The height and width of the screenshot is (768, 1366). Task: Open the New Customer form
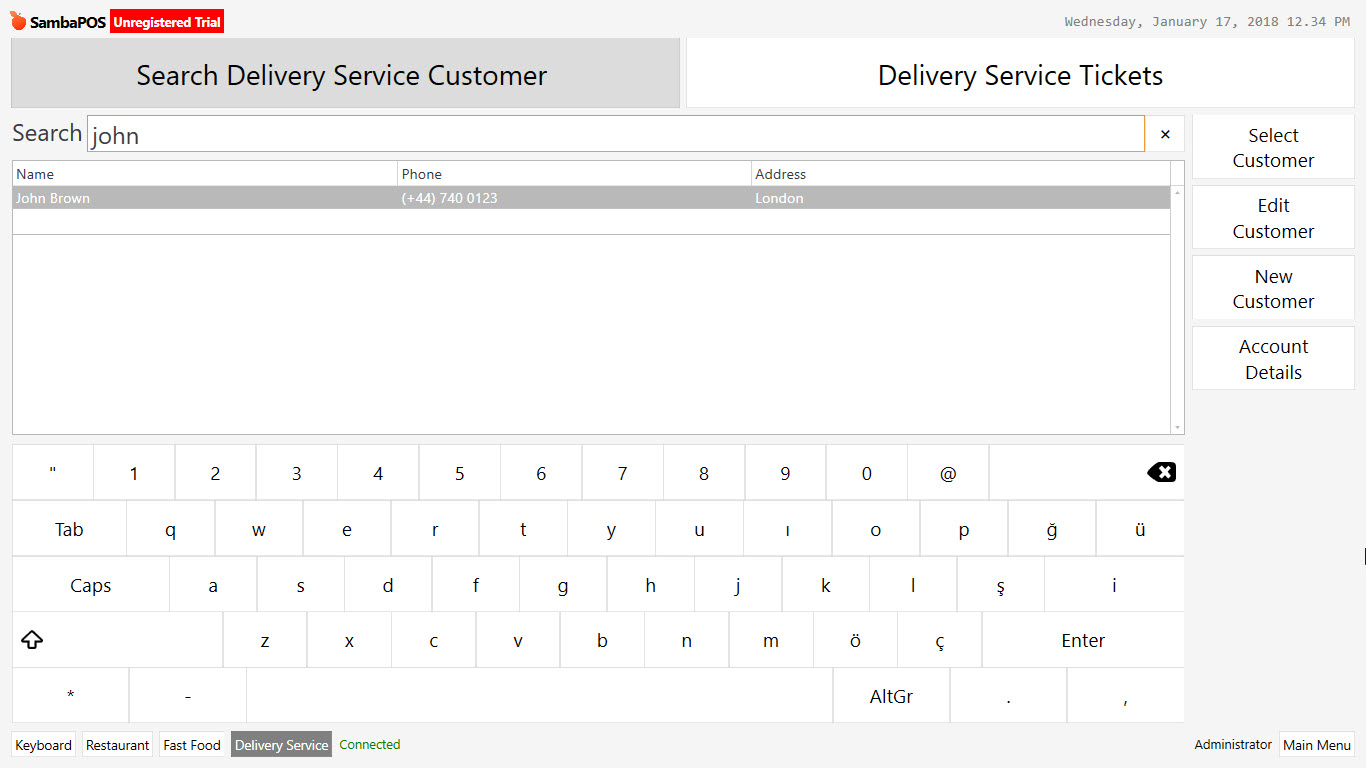pyautogui.click(x=1273, y=288)
